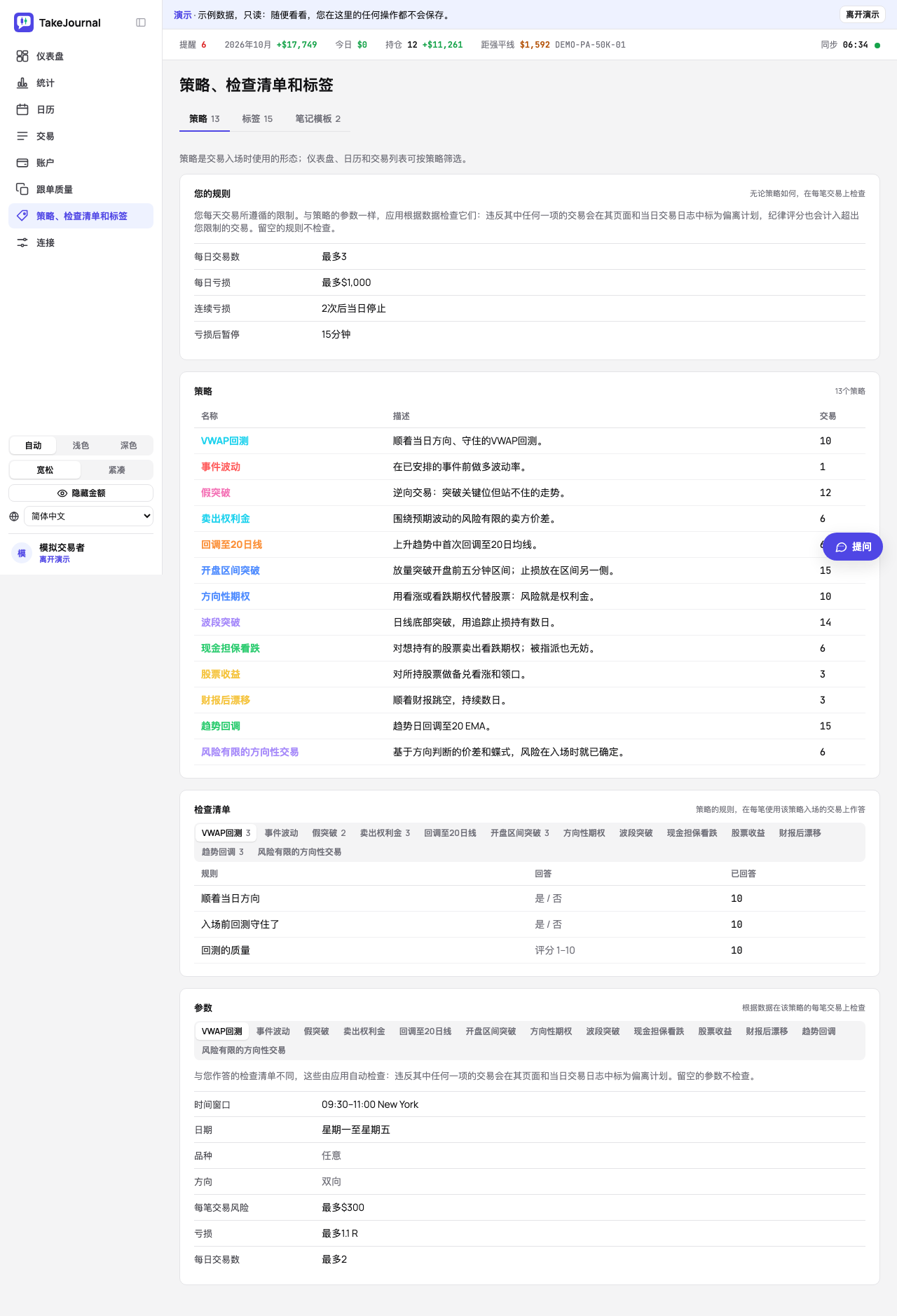The image size is (897, 1316).
Task: Open the 日历 calendar icon
Action: pyautogui.click(x=22, y=109)
